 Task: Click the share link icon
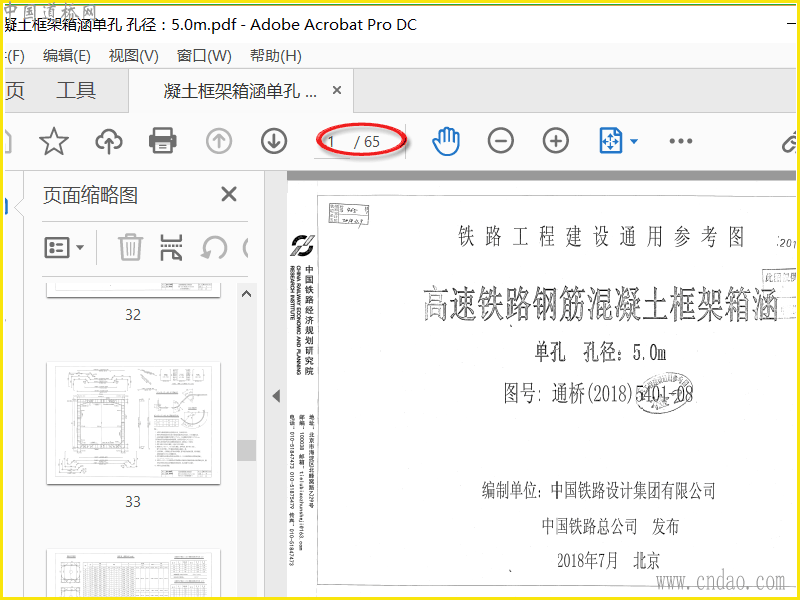790,141
